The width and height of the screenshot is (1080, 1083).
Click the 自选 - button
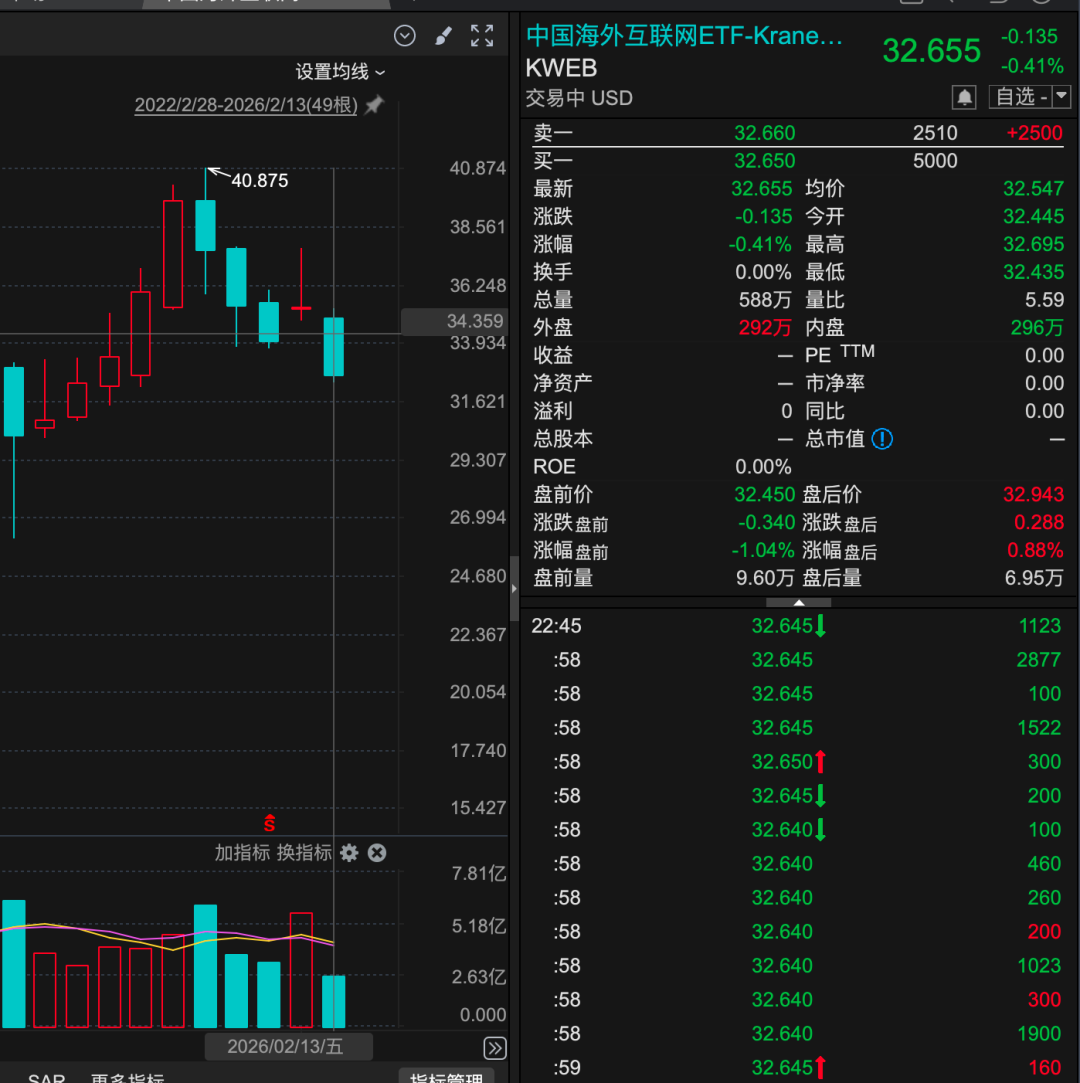coord(1021,96)
